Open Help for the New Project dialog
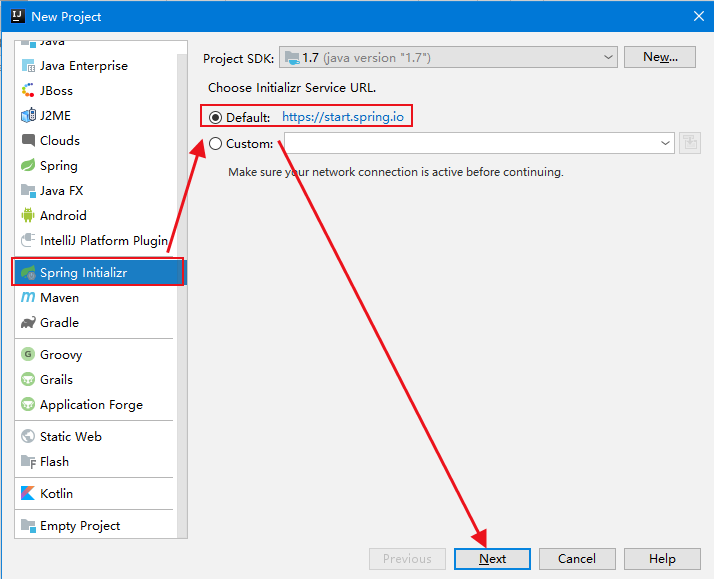Image resolution: width=714 pixels, height=579 pixels. pos(662,559)
